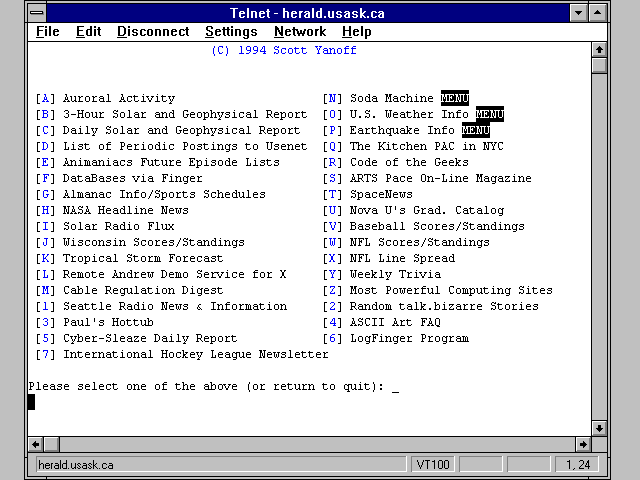Click the Soda Machine MENU badge

click(454, 99)
